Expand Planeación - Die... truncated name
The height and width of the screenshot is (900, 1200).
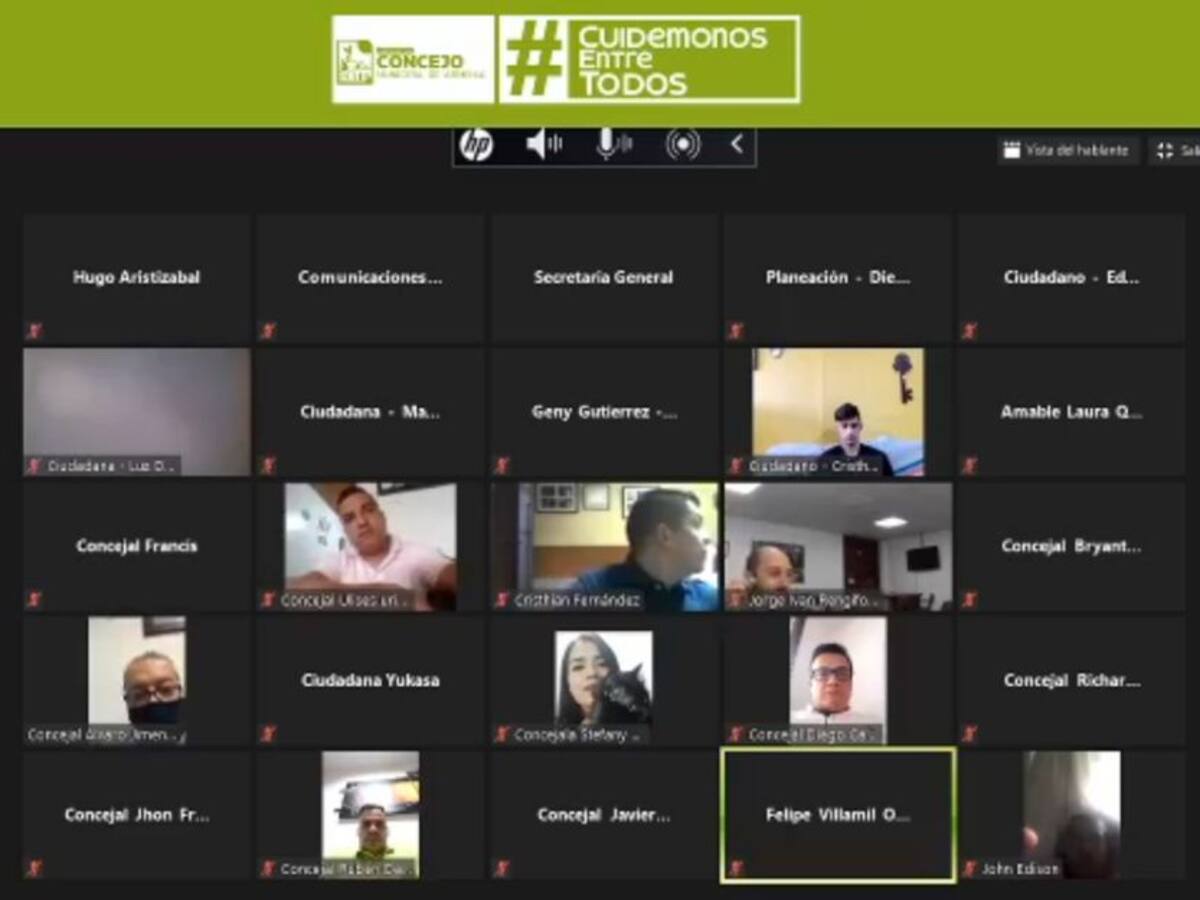pyautogui.click(x=838, y=277)
